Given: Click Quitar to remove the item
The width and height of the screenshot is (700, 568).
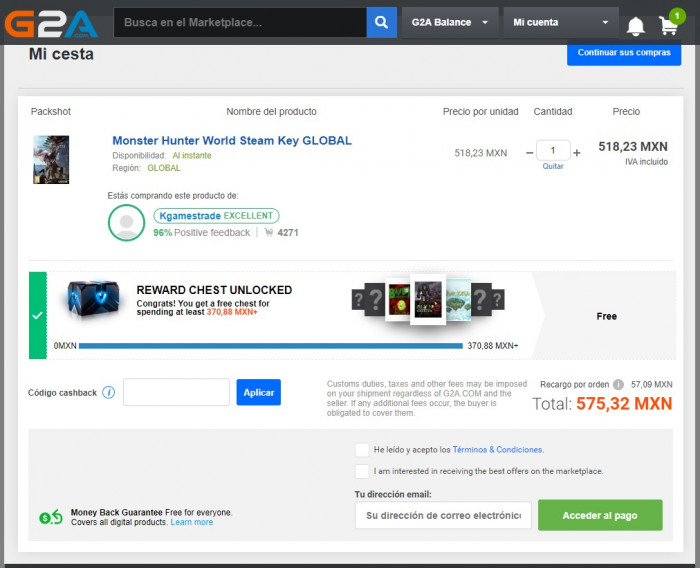Looking at the screenshot, I should [553, 166].
